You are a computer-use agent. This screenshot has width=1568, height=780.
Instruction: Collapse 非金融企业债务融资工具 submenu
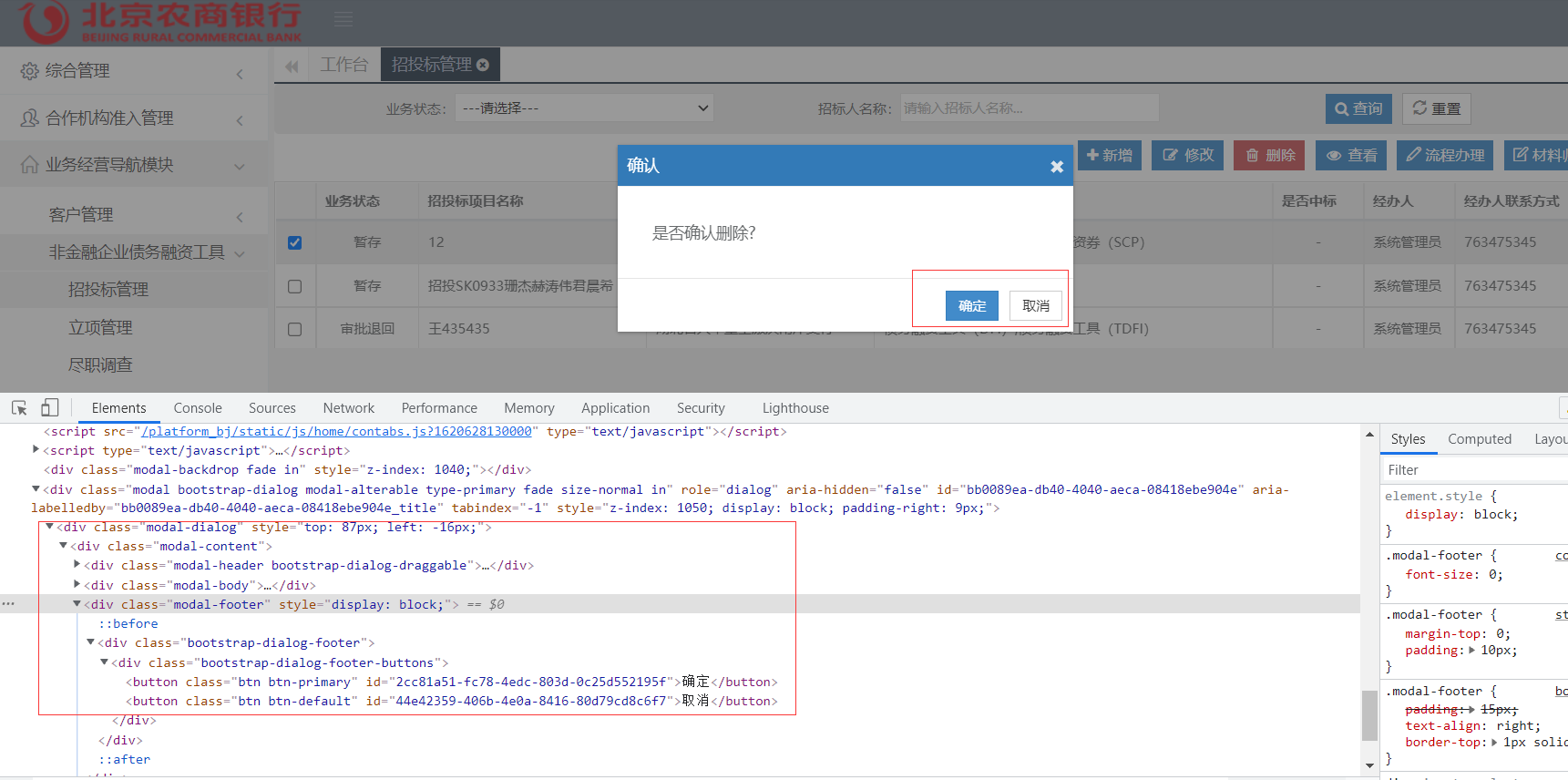click(x=135, y=252)
